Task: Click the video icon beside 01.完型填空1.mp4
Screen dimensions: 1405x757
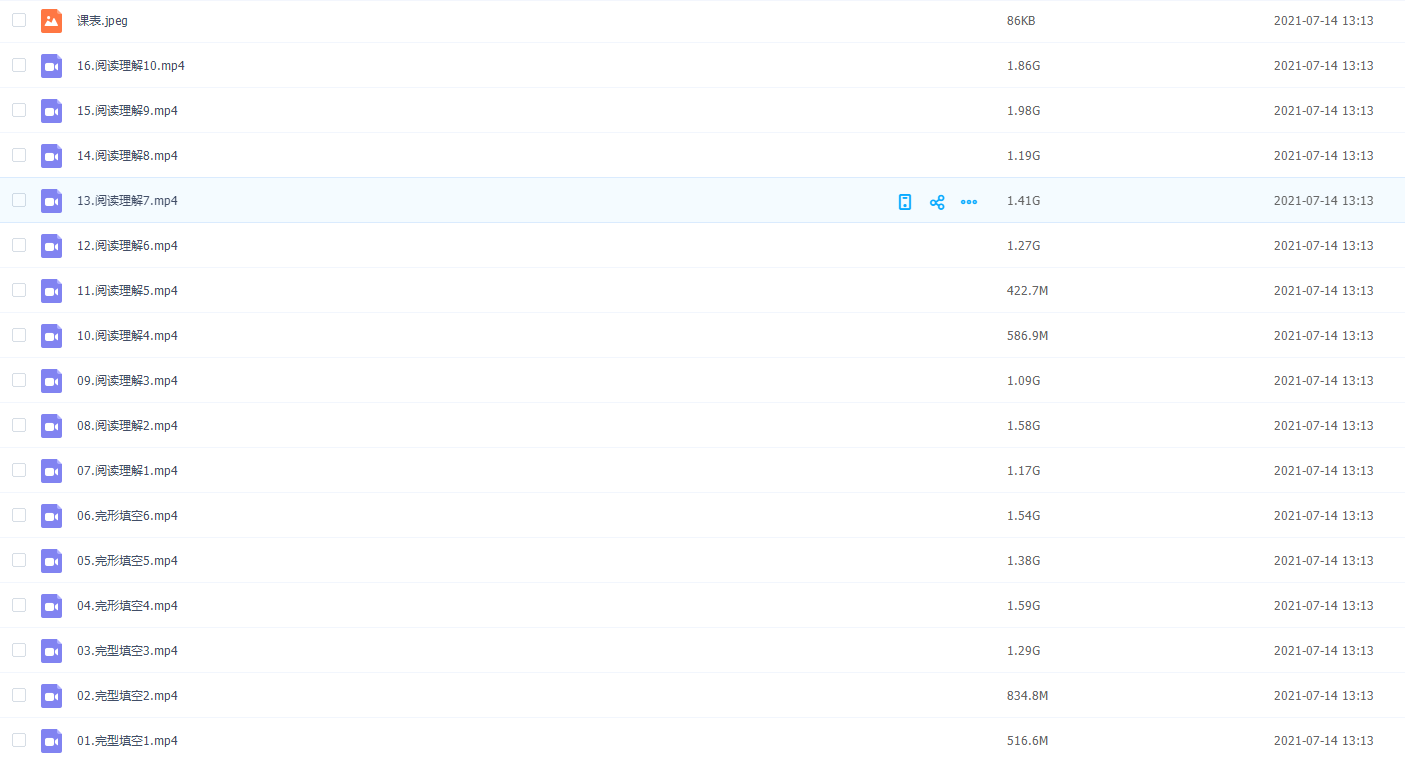Action: [x=51, y=741]
